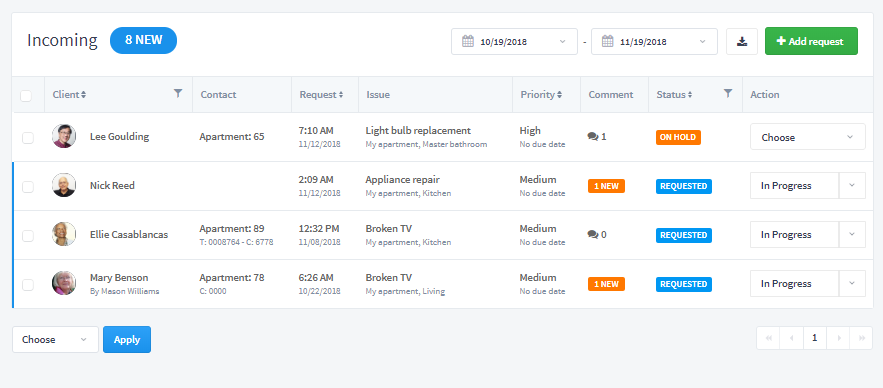
Task: Click Mary Benson's avatar thumbnail
Action: (x=64, y=283)
